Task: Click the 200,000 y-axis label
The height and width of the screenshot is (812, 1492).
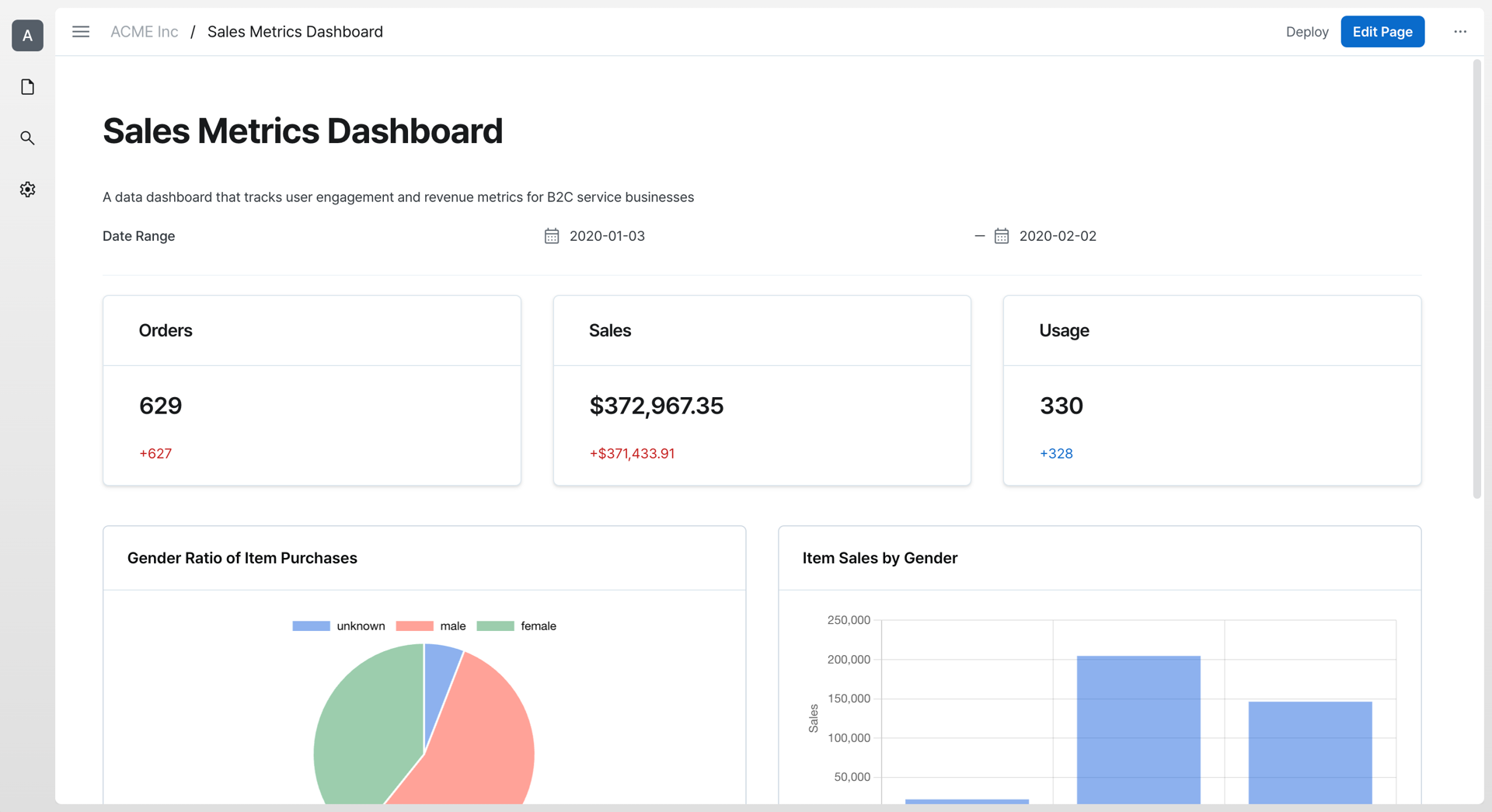Action: 849,660
